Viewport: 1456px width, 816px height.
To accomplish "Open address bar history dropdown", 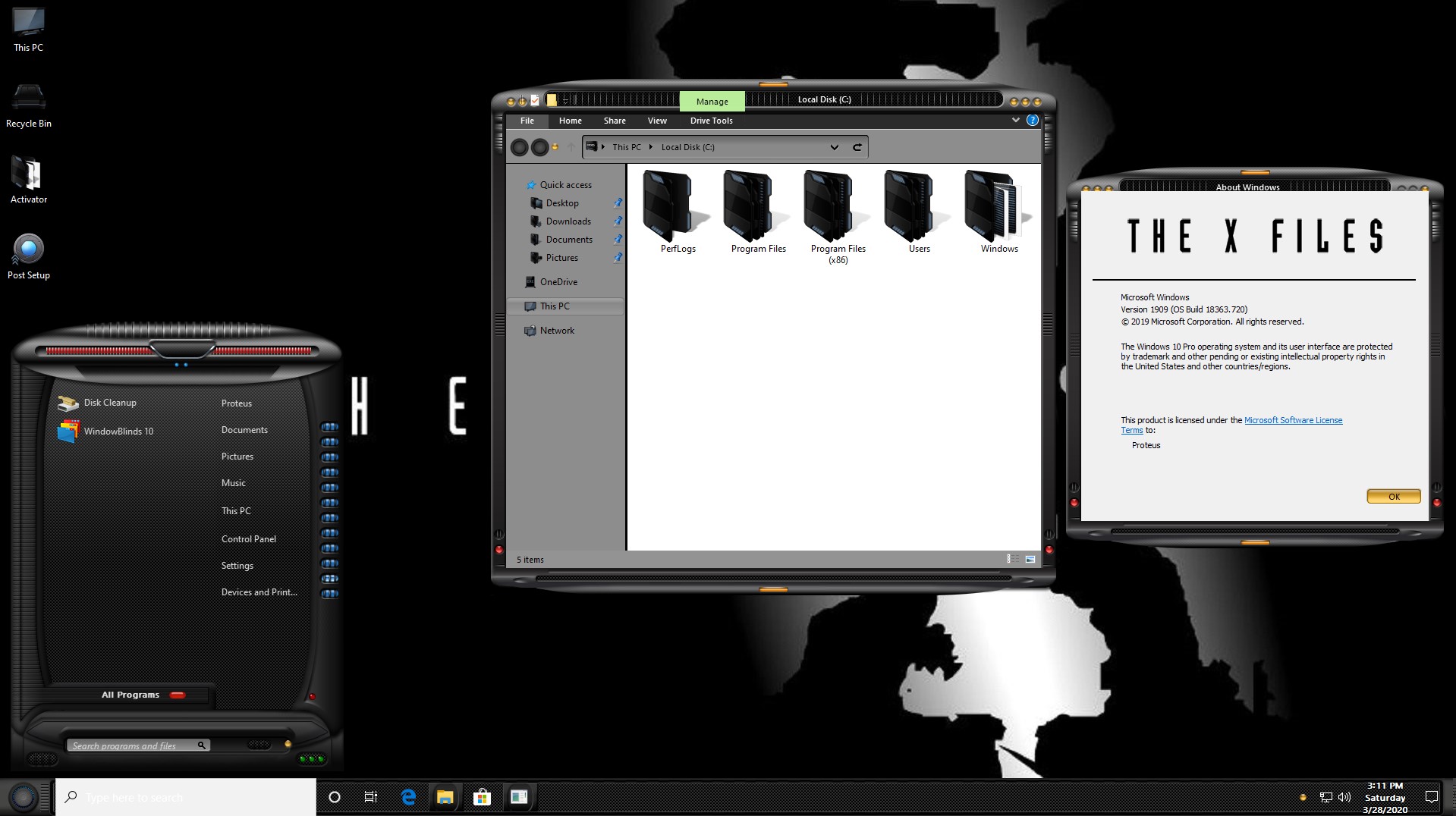I will coord(835,147).
